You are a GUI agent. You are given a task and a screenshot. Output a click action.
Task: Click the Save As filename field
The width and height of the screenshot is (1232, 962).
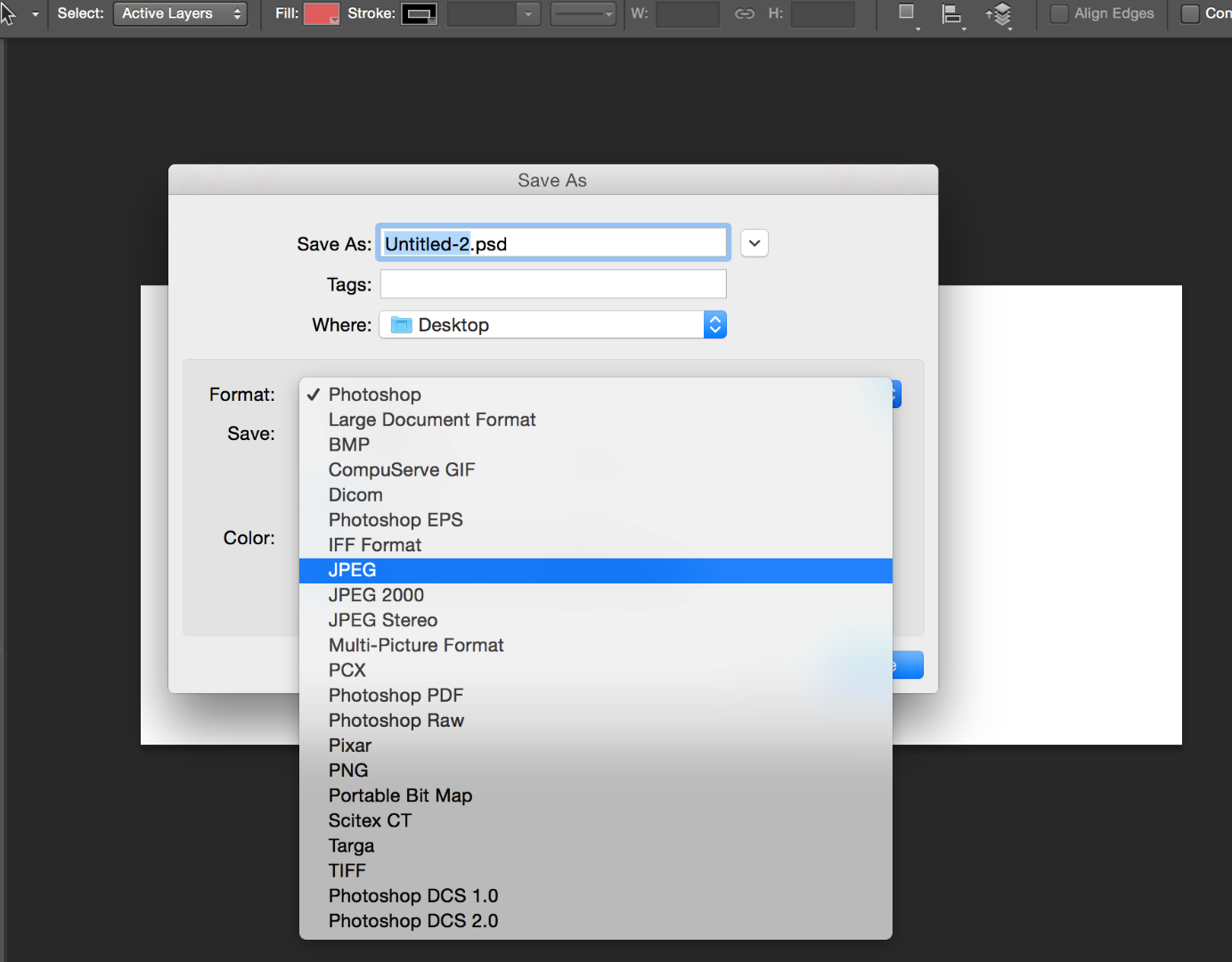553,243
